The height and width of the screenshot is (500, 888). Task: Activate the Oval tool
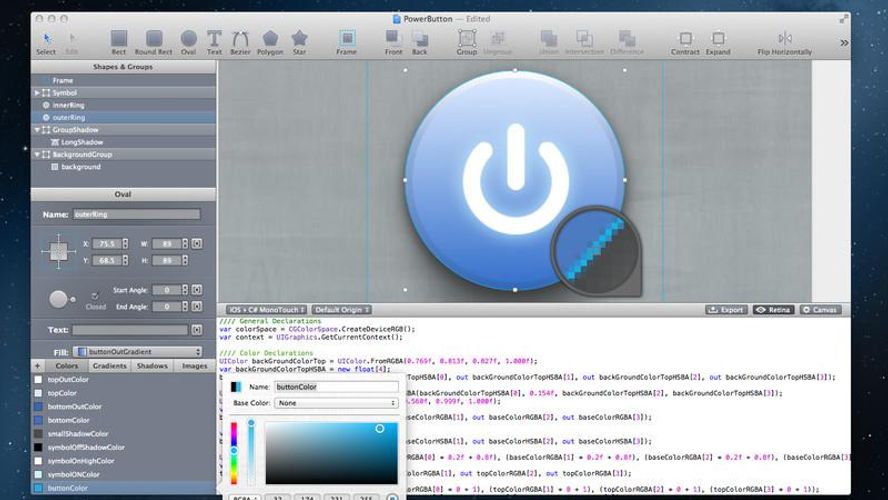[x=189, y=42]
